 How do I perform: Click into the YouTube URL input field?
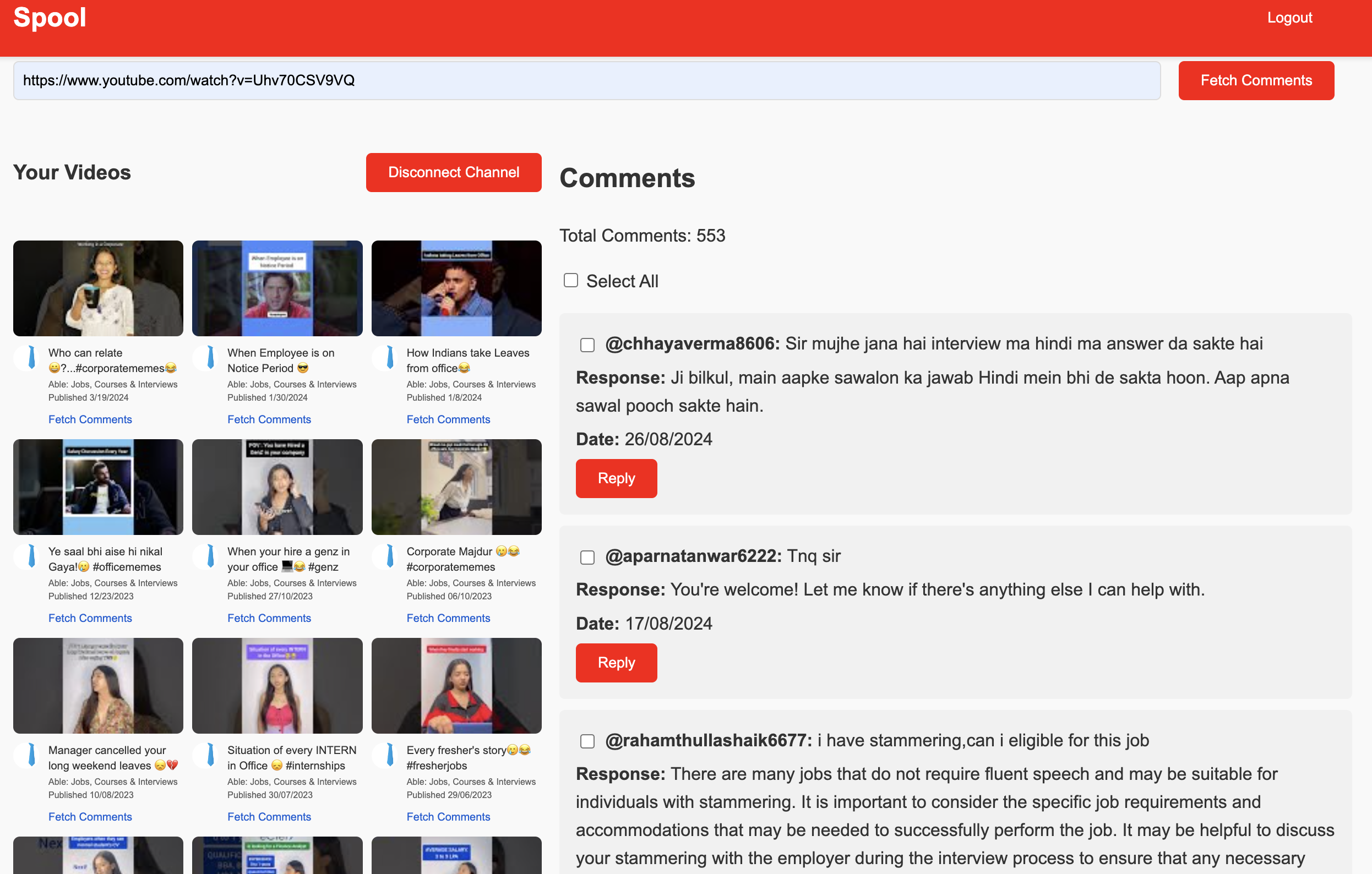coord(586,80)
